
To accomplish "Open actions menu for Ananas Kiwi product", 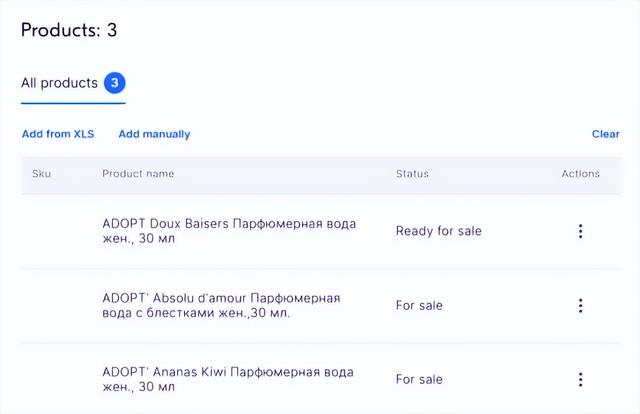I will (580, 380).
